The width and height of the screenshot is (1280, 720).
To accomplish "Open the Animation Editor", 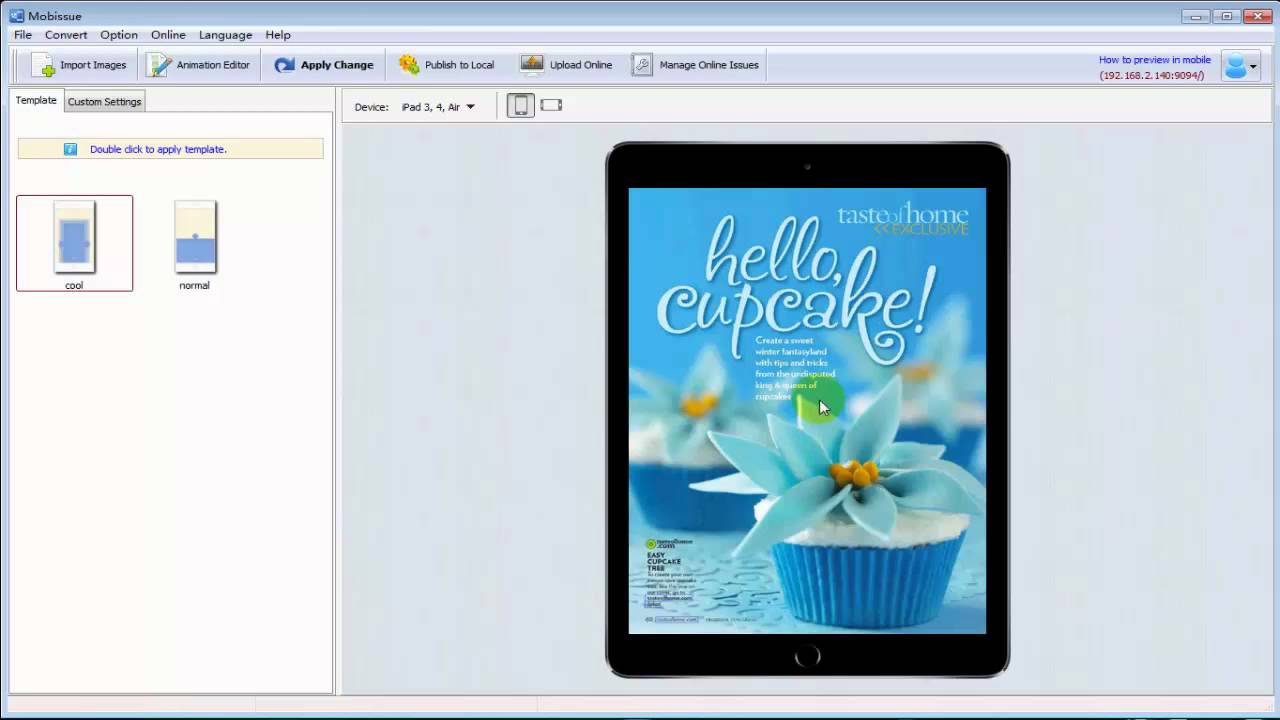I will click(198, 65).
